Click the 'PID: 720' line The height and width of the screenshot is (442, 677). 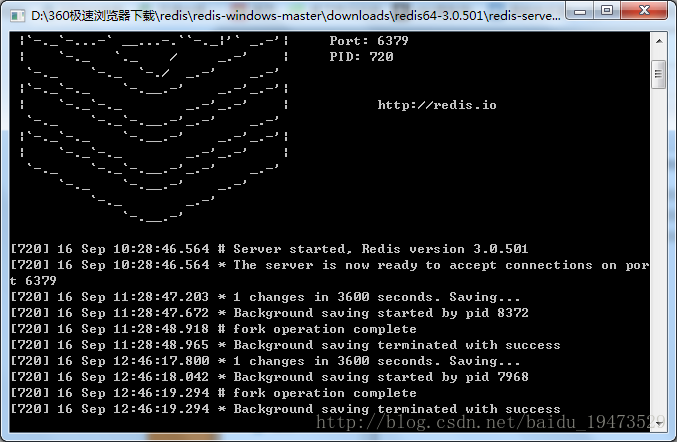coord(361,57)
